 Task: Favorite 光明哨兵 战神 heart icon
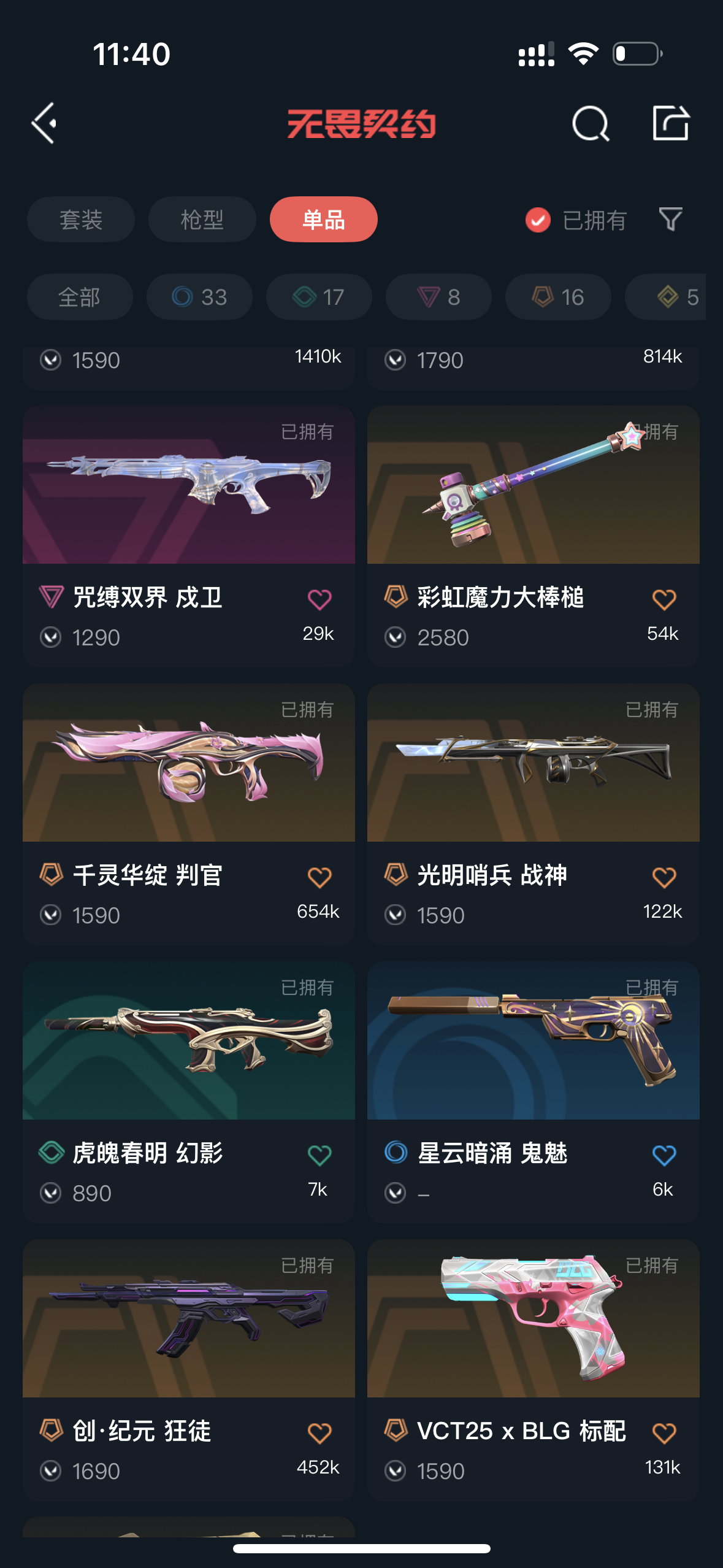click(x=664, y=877)
